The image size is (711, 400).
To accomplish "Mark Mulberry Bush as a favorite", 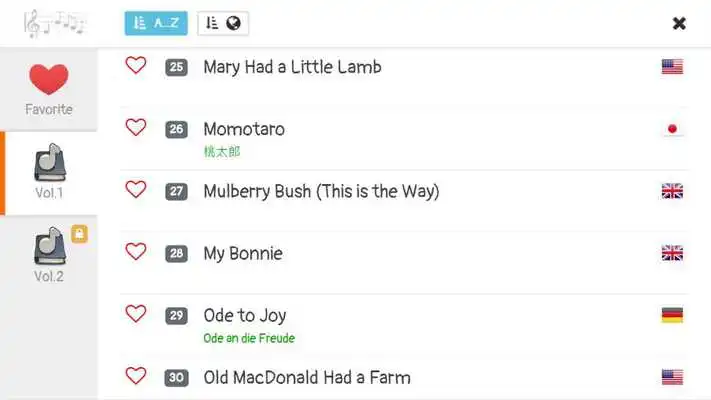I will click(x=136, y=190).
